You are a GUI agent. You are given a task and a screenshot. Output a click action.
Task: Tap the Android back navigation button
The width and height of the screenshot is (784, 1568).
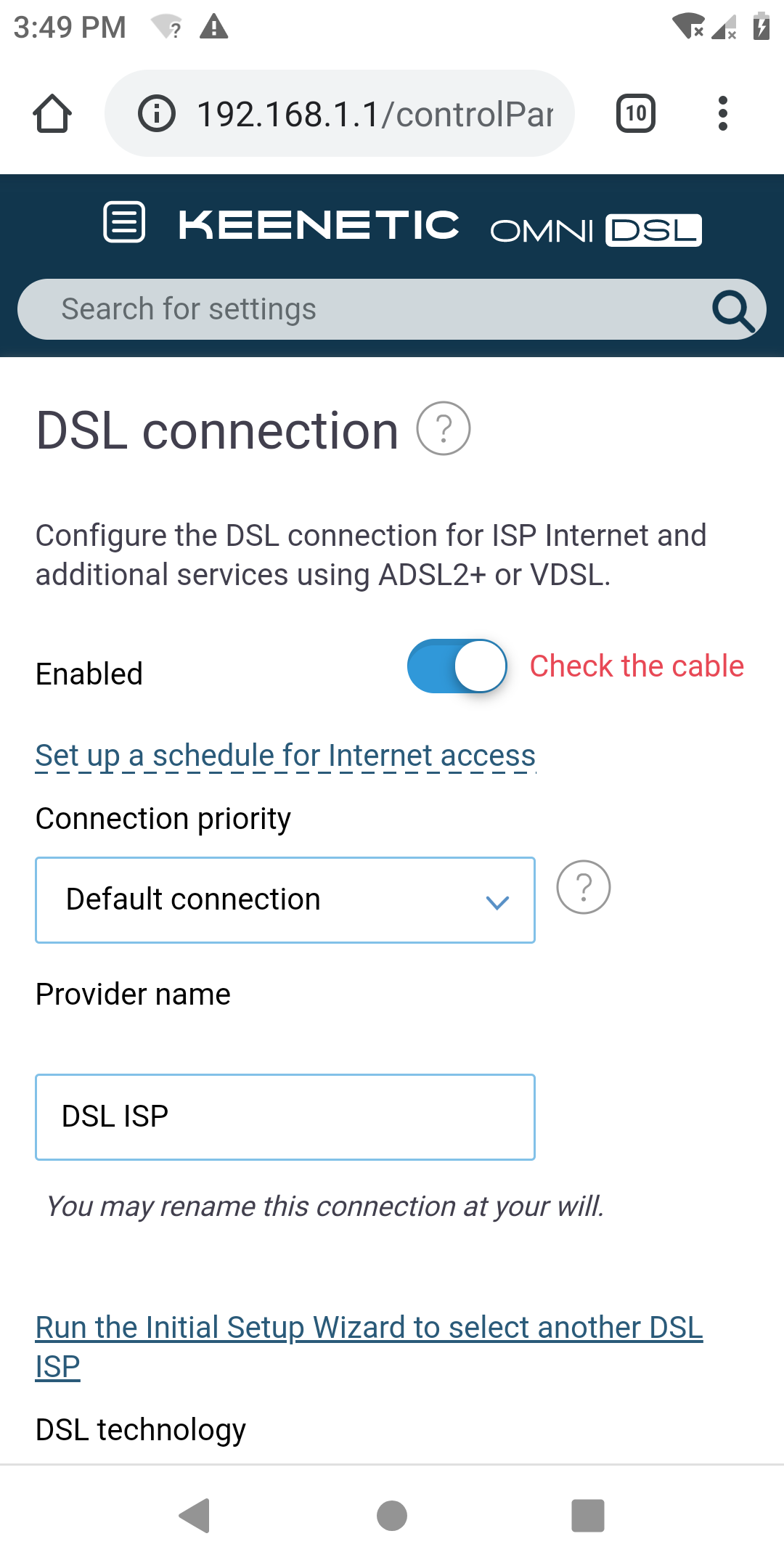click(195, 1516)
